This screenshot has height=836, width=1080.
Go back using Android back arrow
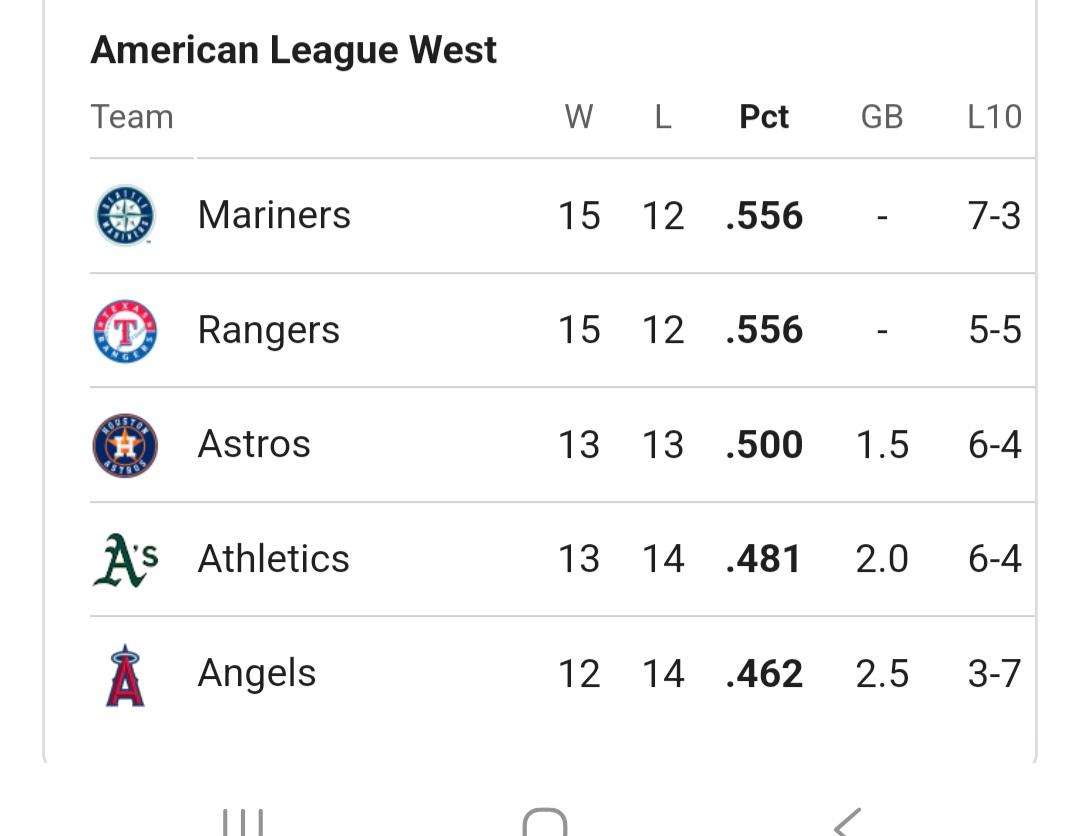coord(848,822)
